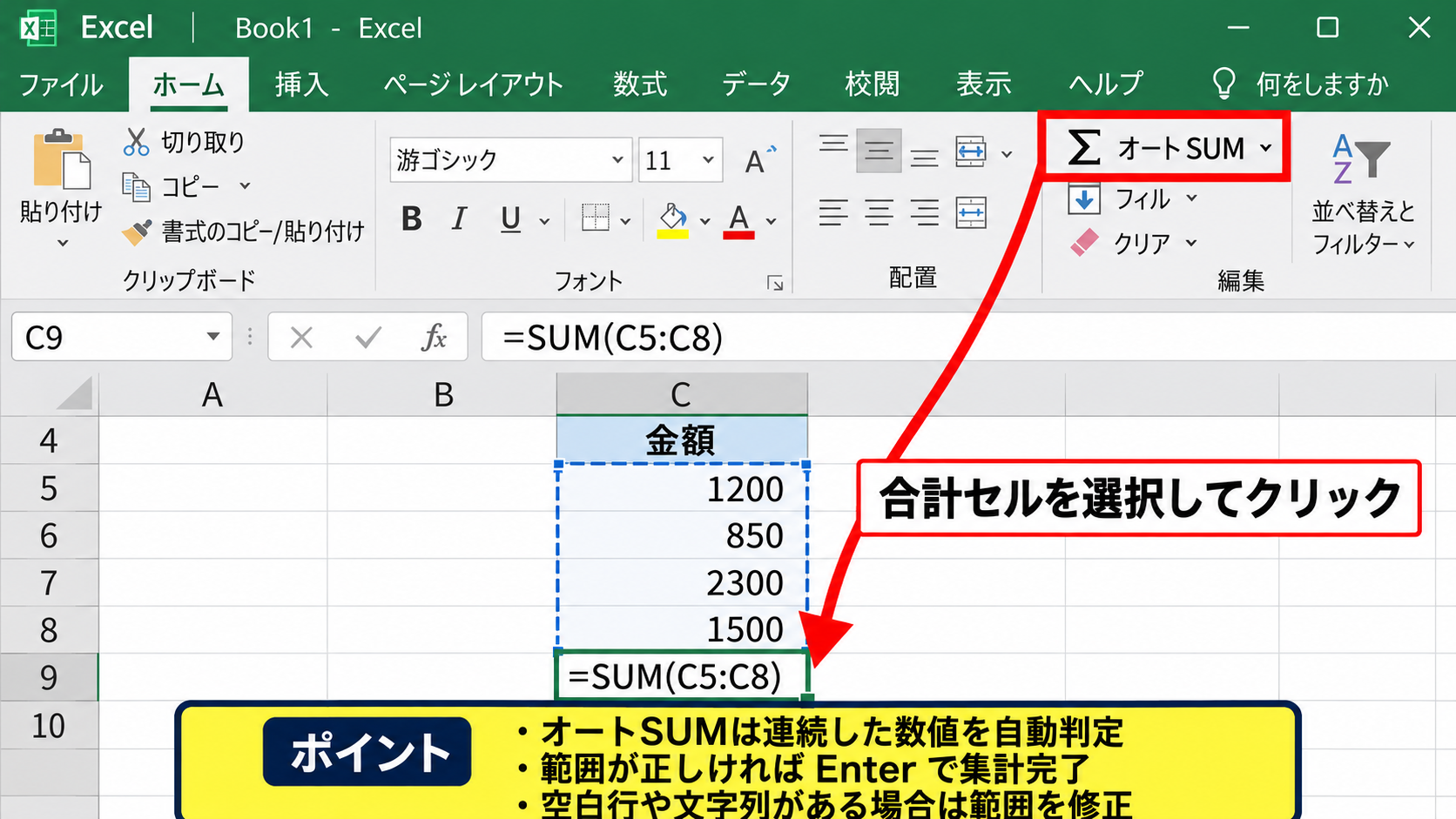Image resolution: width=1456 pixels, height=819 pixels.
Task: Select column C header
Action: 682,394
